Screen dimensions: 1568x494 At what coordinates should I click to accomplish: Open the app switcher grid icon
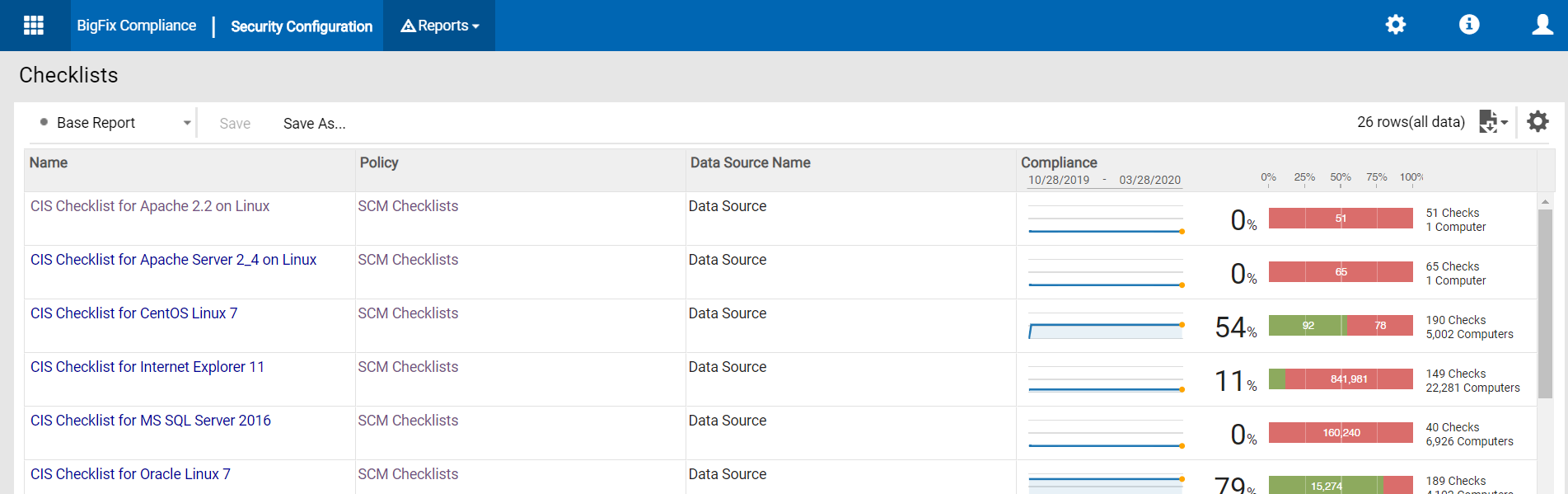[x=34, y=26]
